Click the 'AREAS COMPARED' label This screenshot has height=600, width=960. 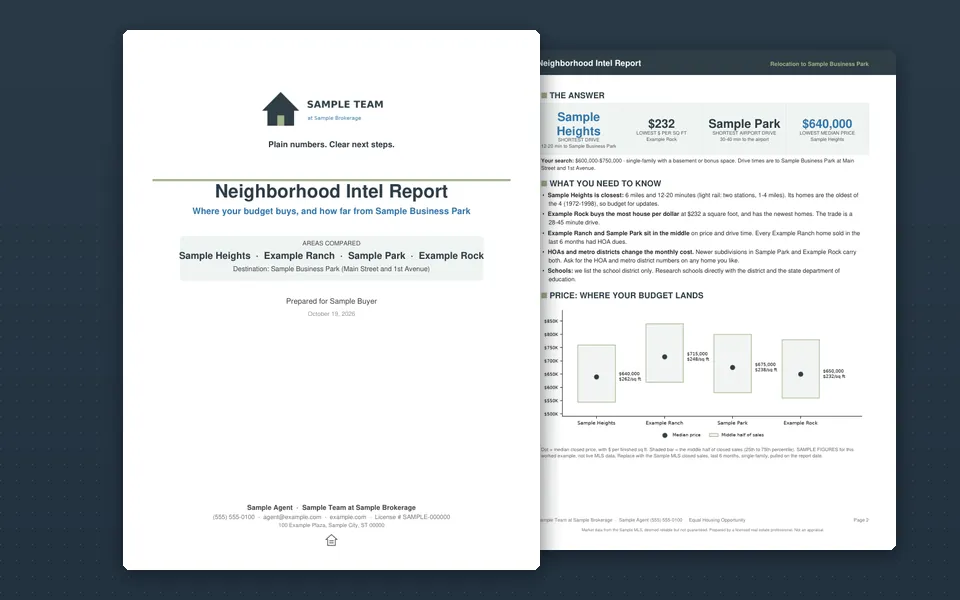click(x=331, y=243)
